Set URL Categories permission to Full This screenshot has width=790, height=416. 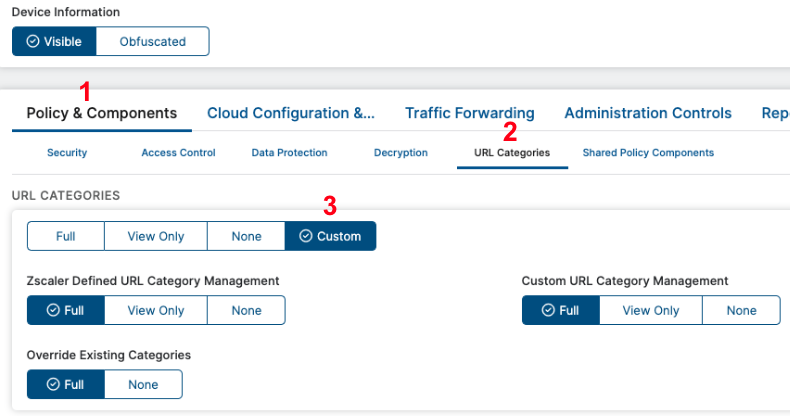coord(65,236)
